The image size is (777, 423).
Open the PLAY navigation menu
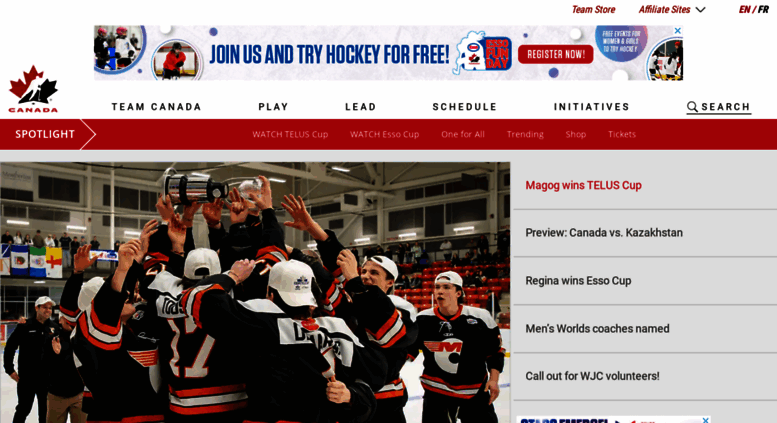pyautogui.click(x=273, y=107)
